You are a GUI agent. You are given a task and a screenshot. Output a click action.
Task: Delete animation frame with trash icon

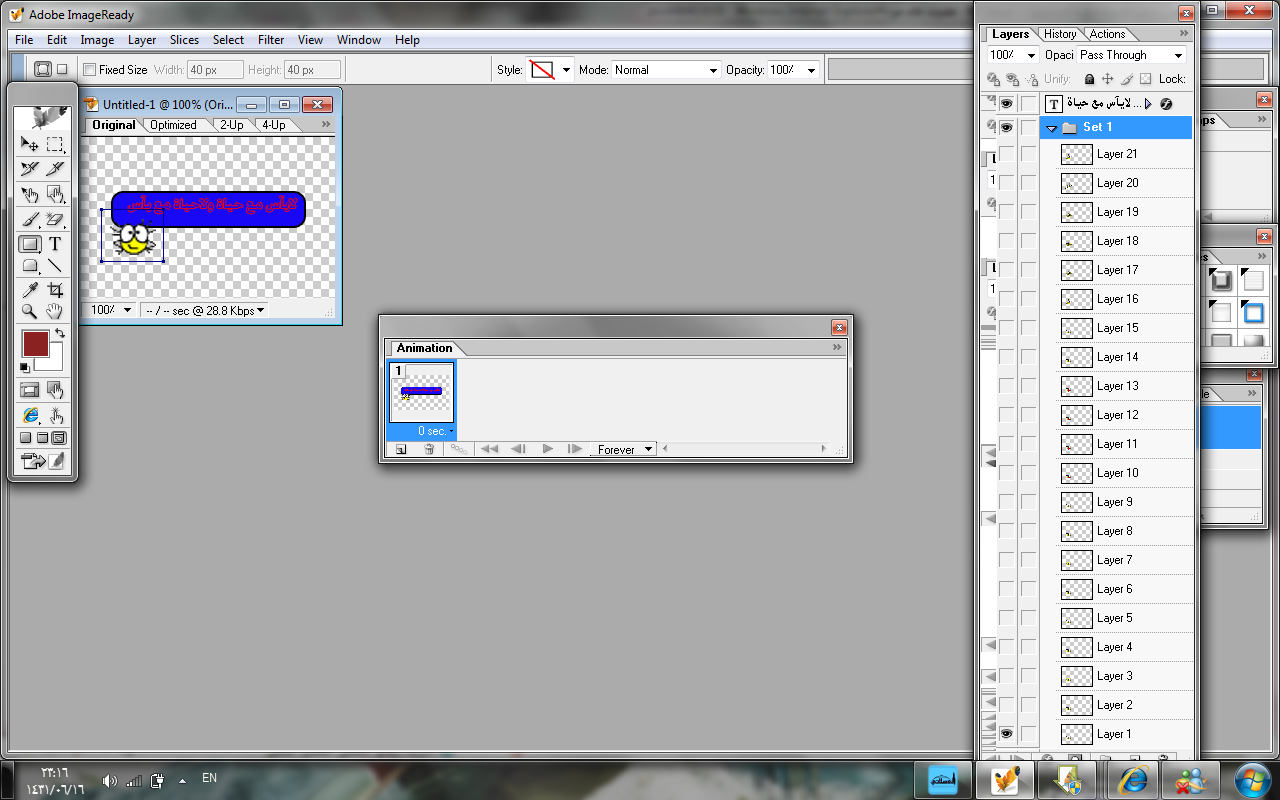pyautogui.click(x=429, y=449)
